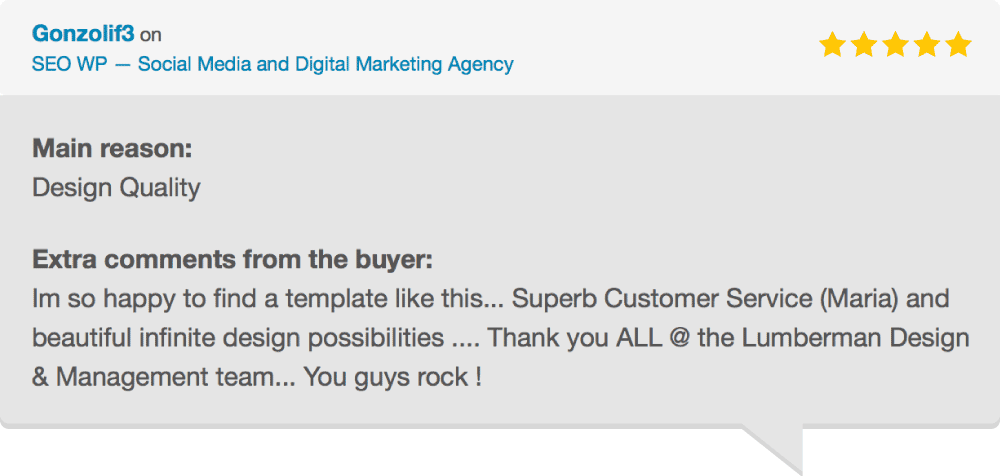Click the fourth yellow rating star
This screenshot has height=476, width=1000.
click(927, 45)
